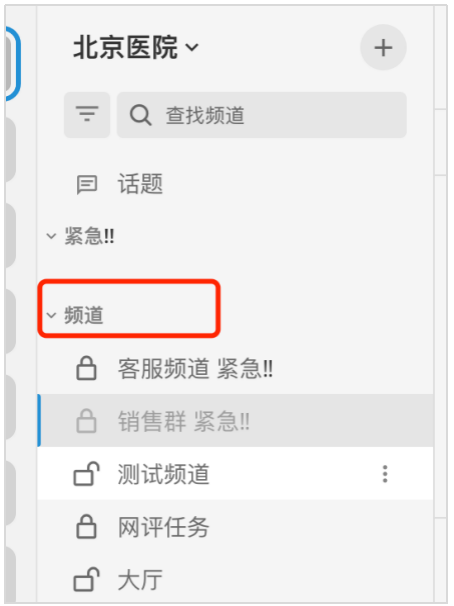Click lock icon of 客服频道
The image size is (454, 606).
(x=86, y=368)
